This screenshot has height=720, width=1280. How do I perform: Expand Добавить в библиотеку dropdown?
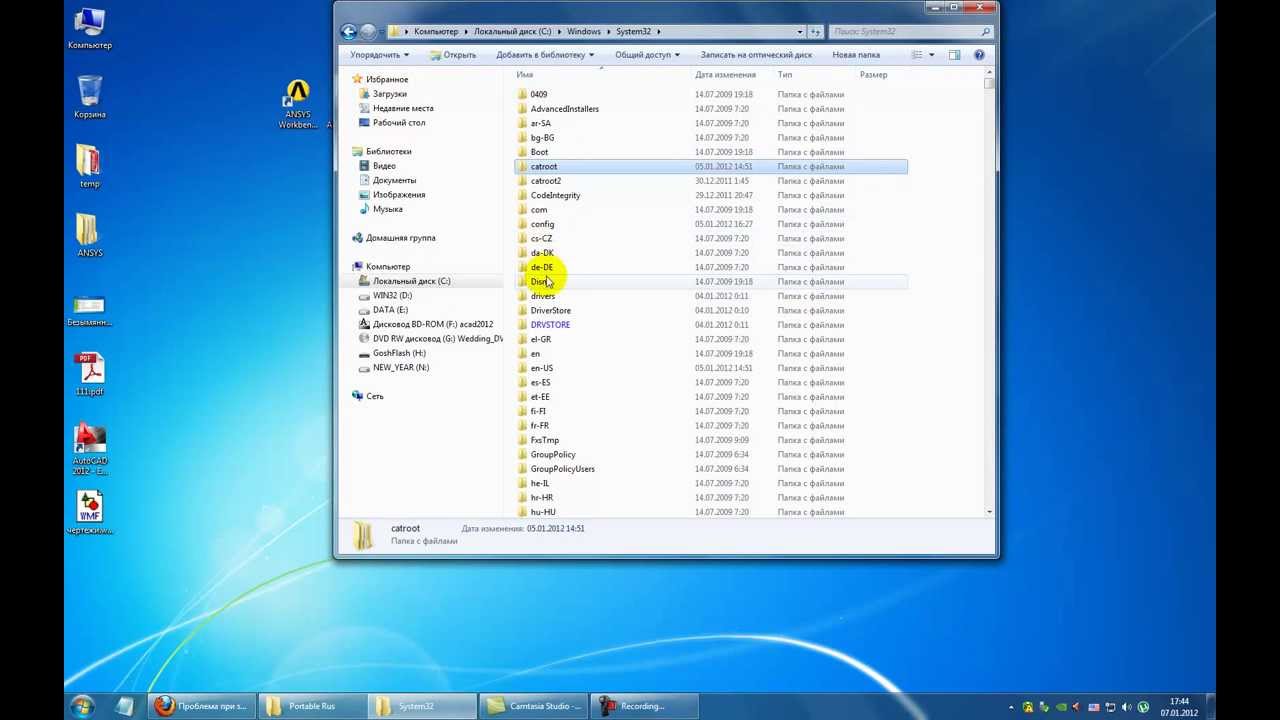click(545, 55)
